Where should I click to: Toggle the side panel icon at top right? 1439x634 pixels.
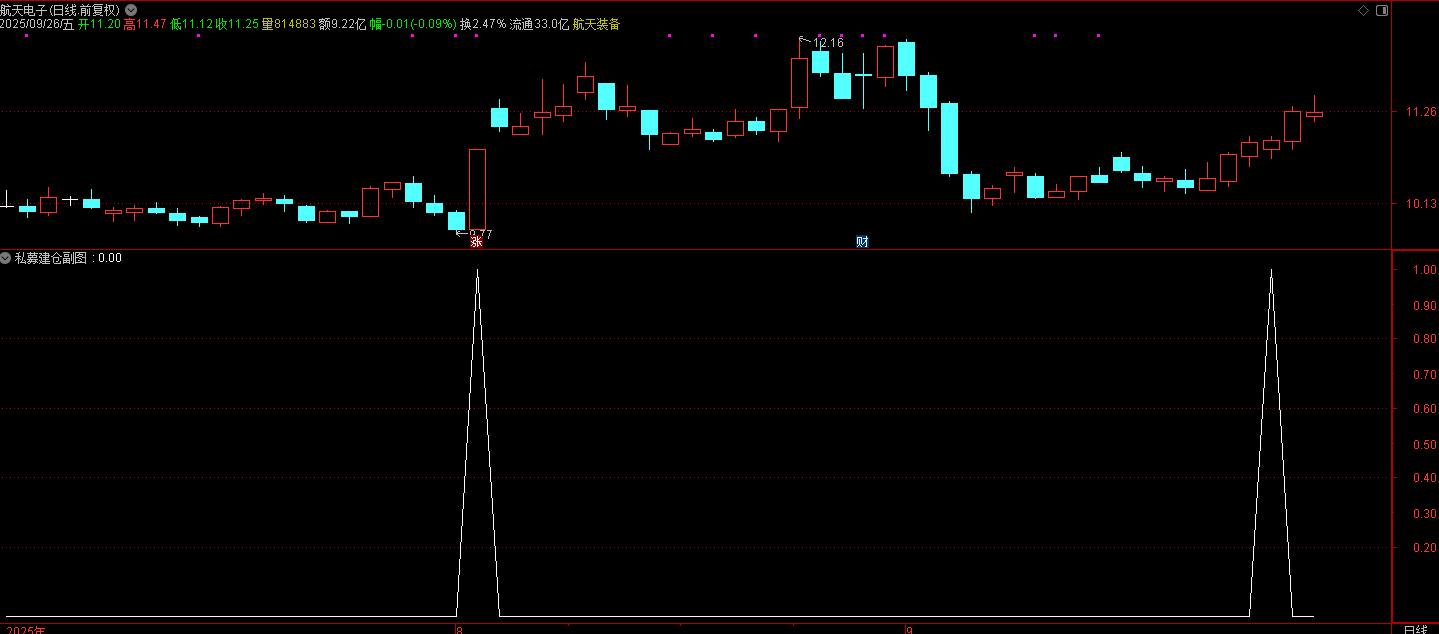(x=1382, y=10)
